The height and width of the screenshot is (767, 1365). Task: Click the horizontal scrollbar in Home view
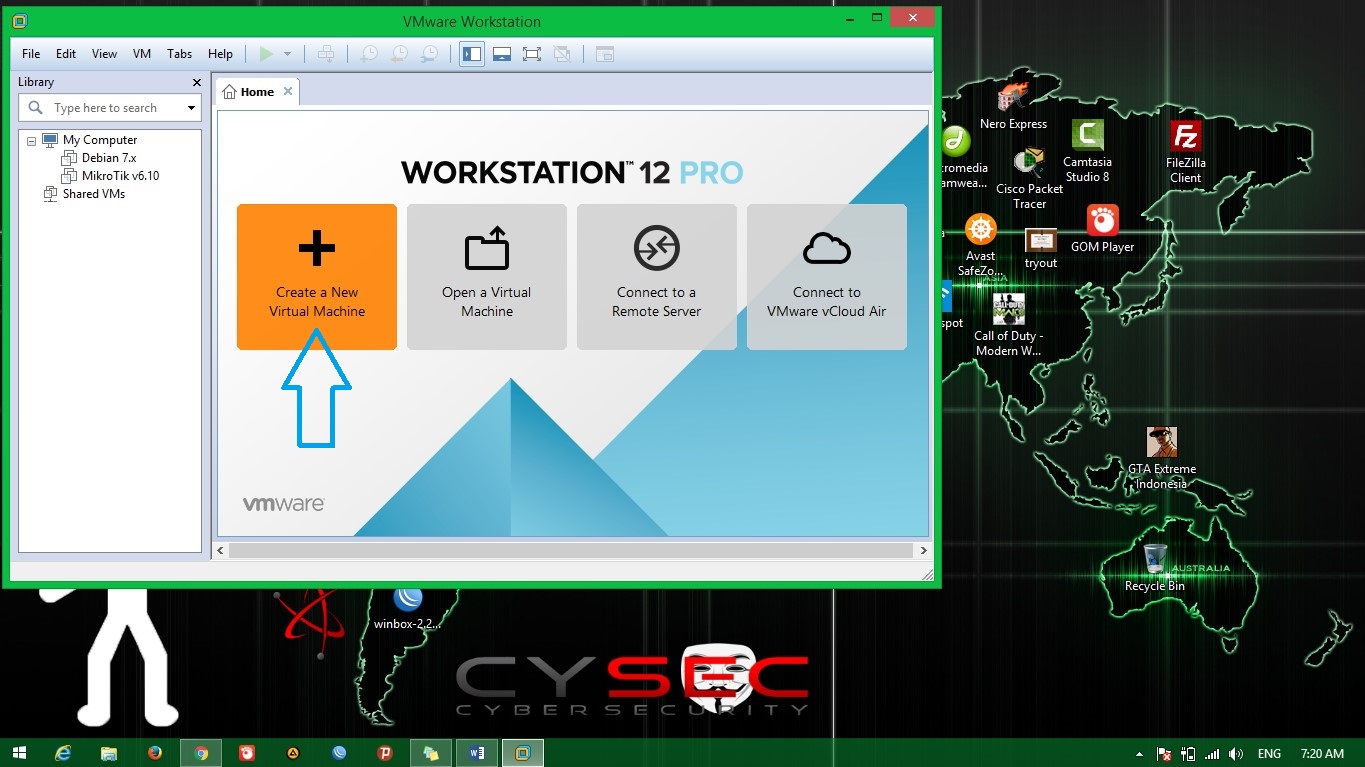click(570, 550)
